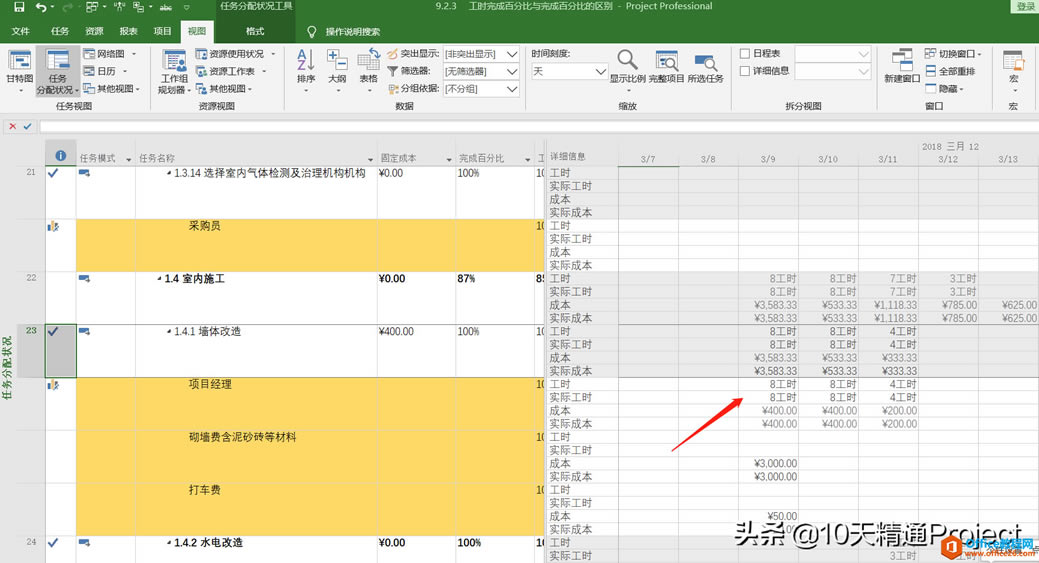Click the 登录 sign-in button
The width and height of the screenshot is (1039, 563).
1025,7
